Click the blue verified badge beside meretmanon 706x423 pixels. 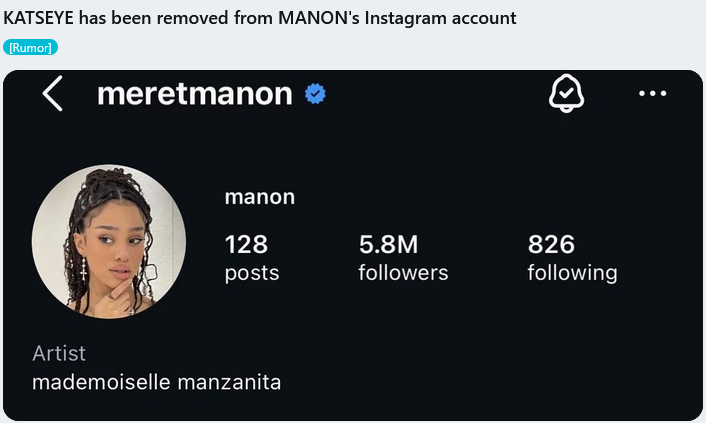[x=316, y=95]
